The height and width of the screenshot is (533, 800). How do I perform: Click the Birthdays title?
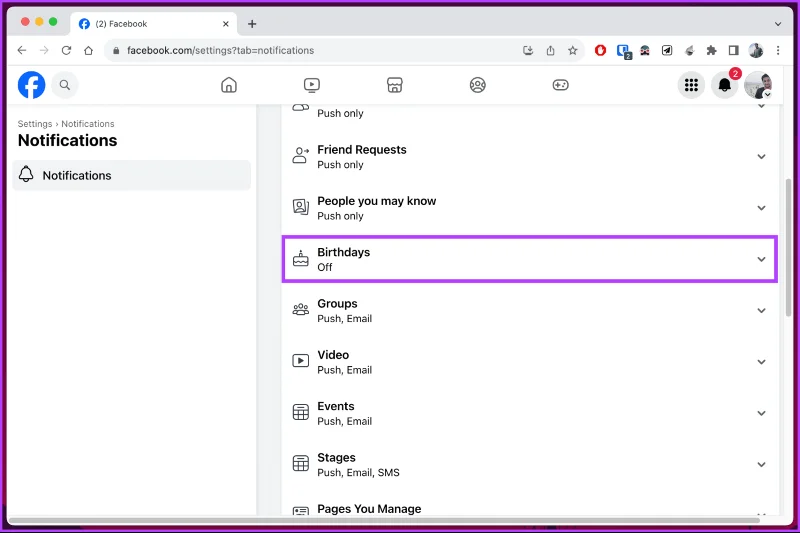click(343, 252)
